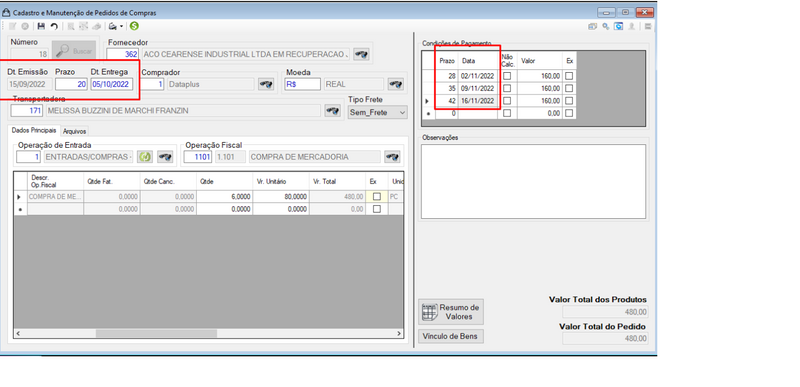Click the key search icon at top right
The image size is (800, 387).
[x=606, y=26]
